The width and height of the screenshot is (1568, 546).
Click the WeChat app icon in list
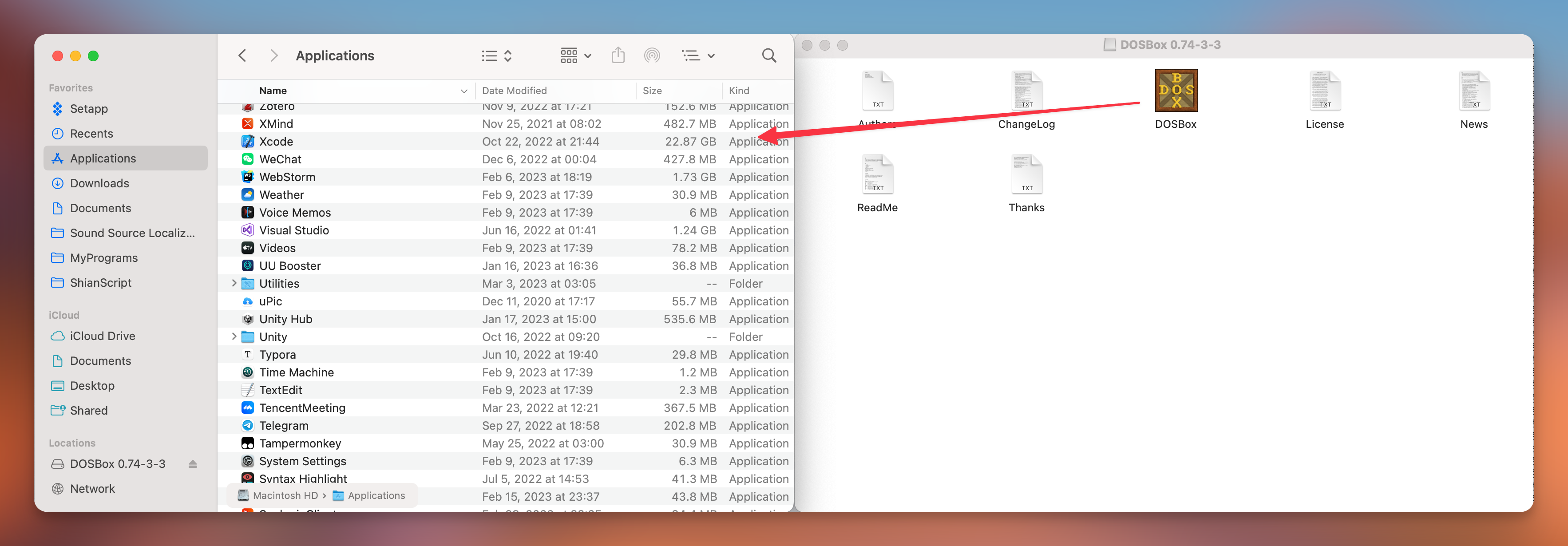click(248, 159)
